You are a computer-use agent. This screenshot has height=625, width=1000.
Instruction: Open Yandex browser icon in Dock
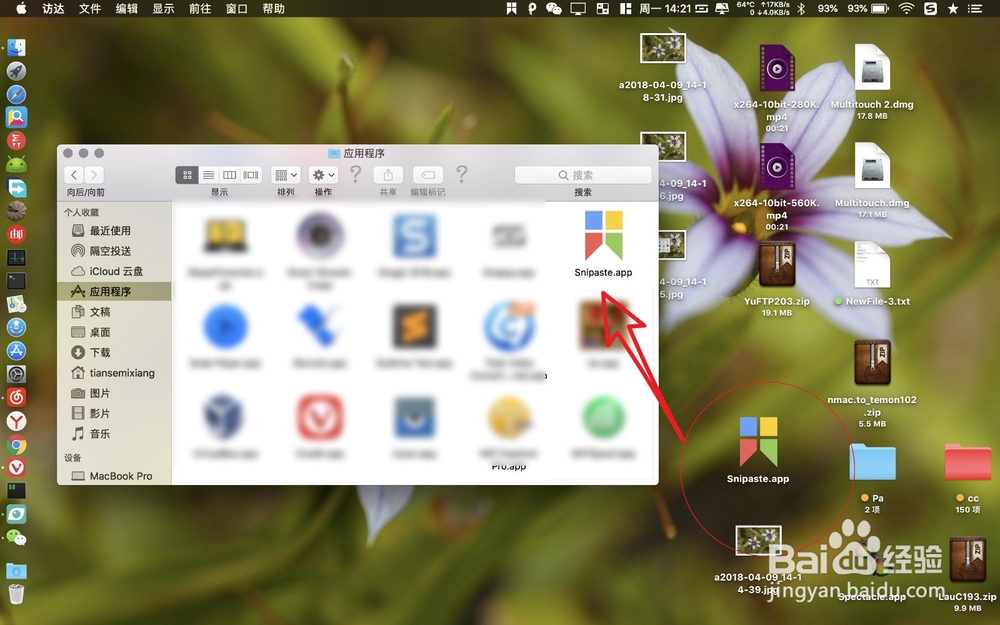click(x=16, y=421)
